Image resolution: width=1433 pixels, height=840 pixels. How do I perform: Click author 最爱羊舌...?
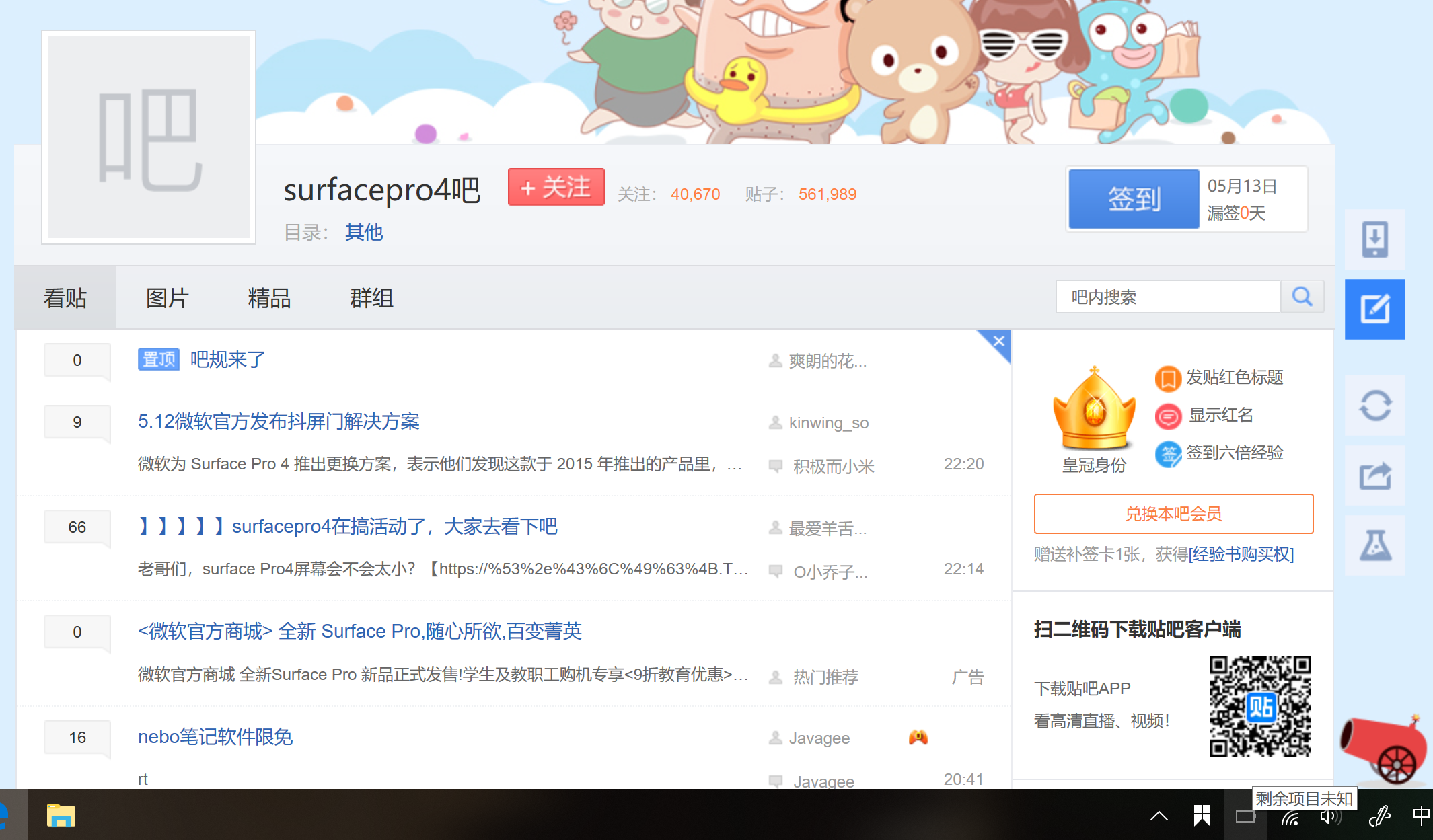pyautogui.click(x=828, y=529)
